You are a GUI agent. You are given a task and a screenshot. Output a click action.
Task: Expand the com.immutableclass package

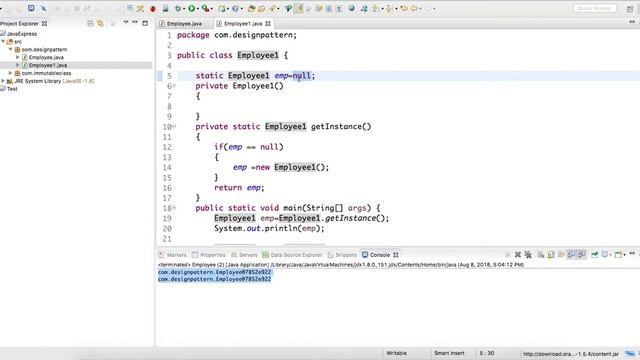(x=11, y=73)
